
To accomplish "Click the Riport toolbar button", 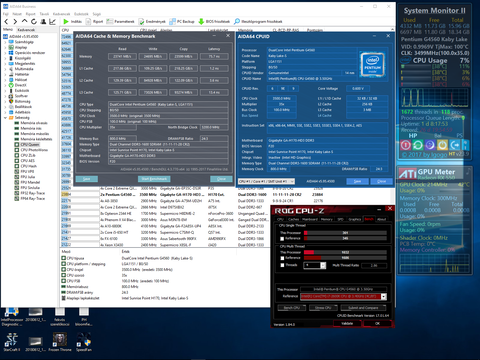I will [95, 22].
